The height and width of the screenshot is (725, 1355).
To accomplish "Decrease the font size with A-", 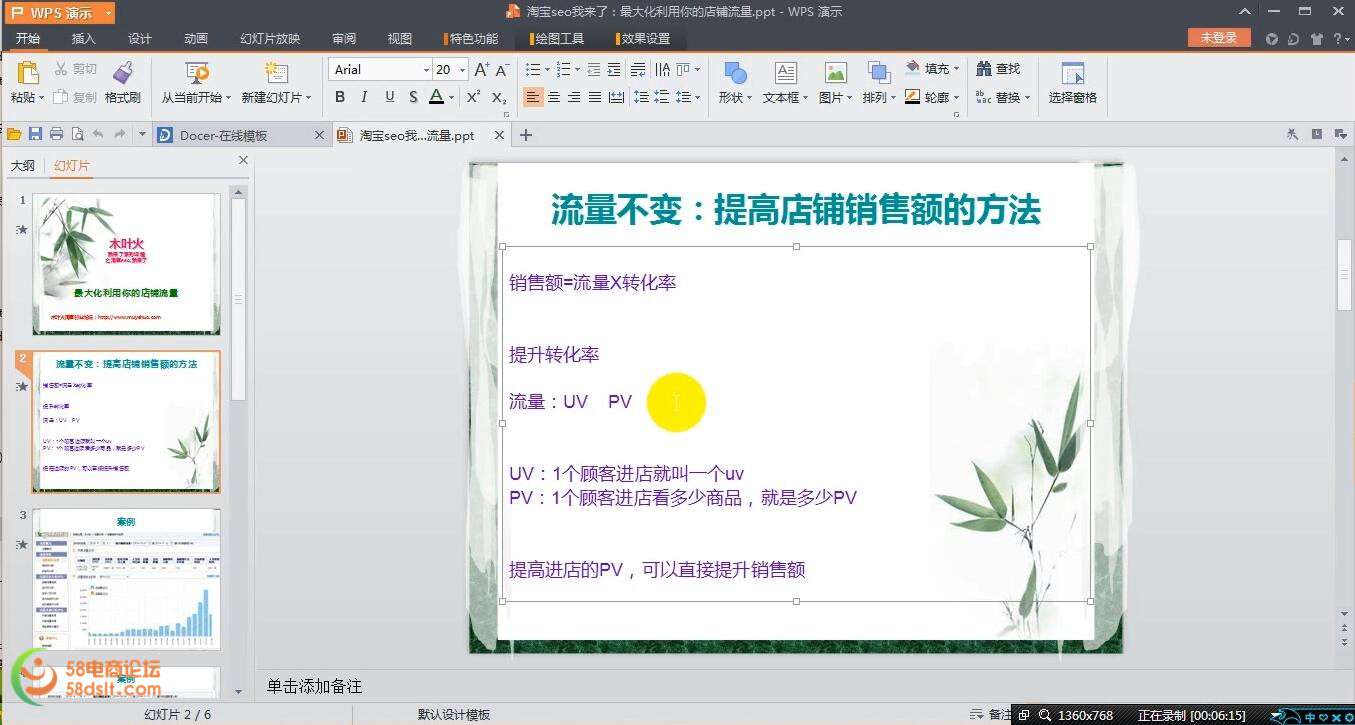I will point(502,69).
